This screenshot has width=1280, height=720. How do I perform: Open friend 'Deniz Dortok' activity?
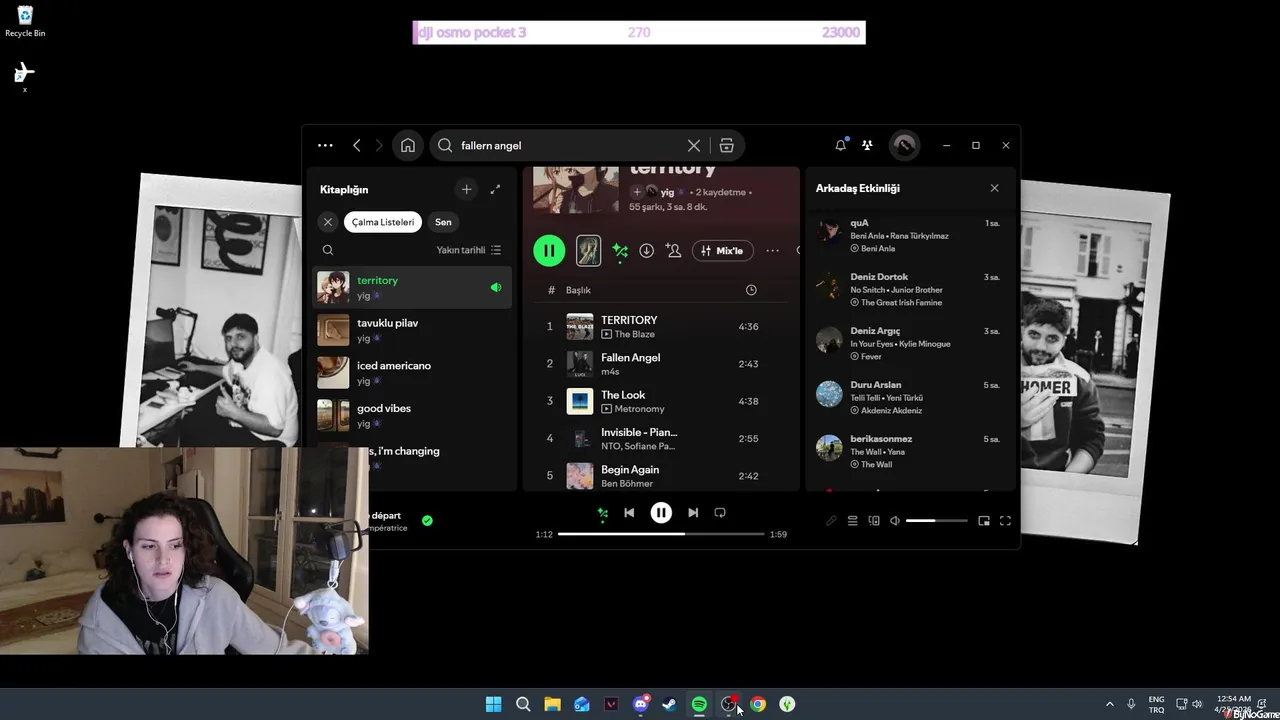tap(908, 289)
